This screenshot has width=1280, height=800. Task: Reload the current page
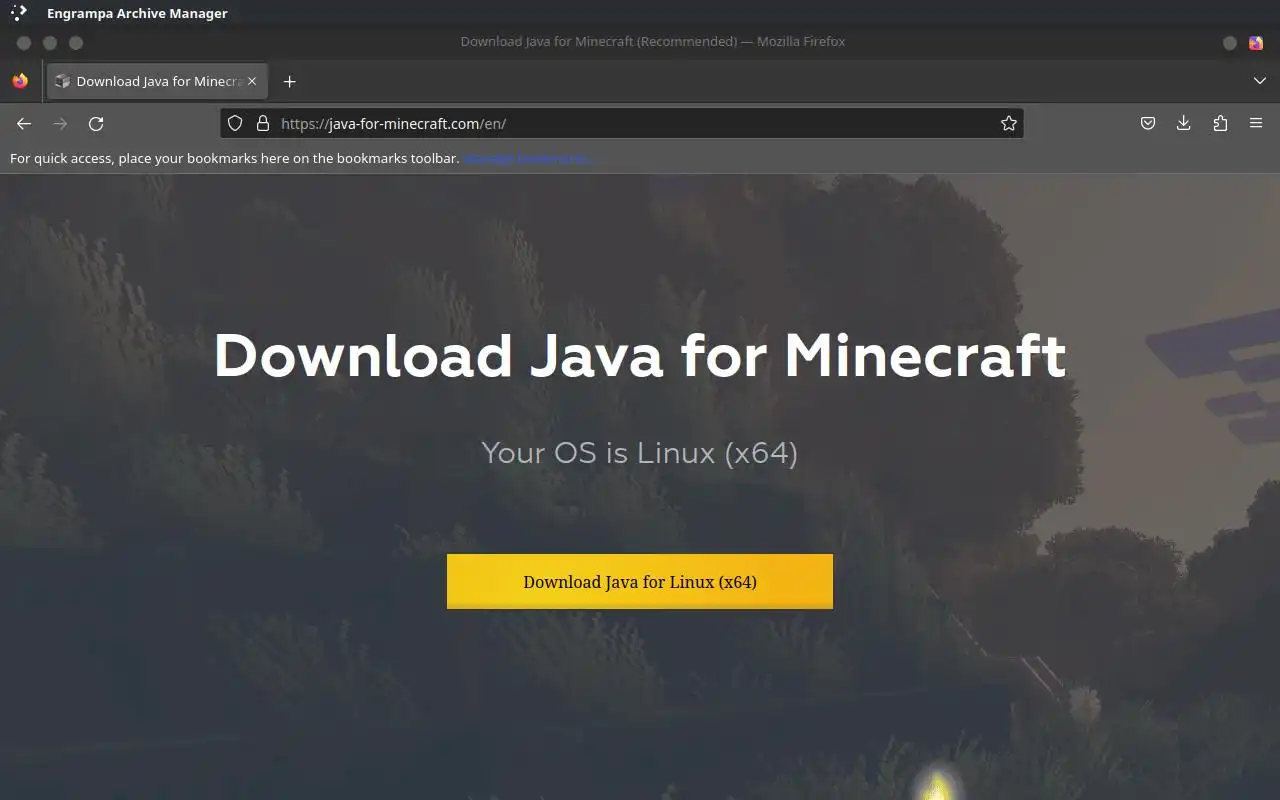pos(96,123)
